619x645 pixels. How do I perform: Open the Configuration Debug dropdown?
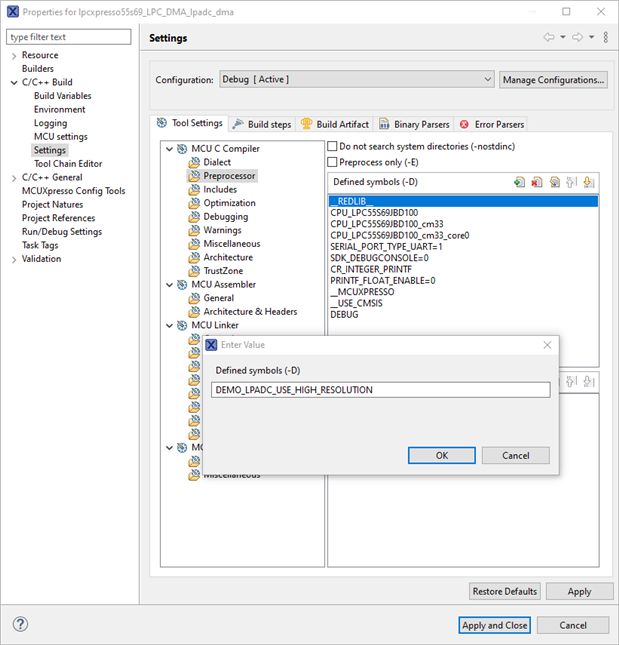(x=356, y=79)
